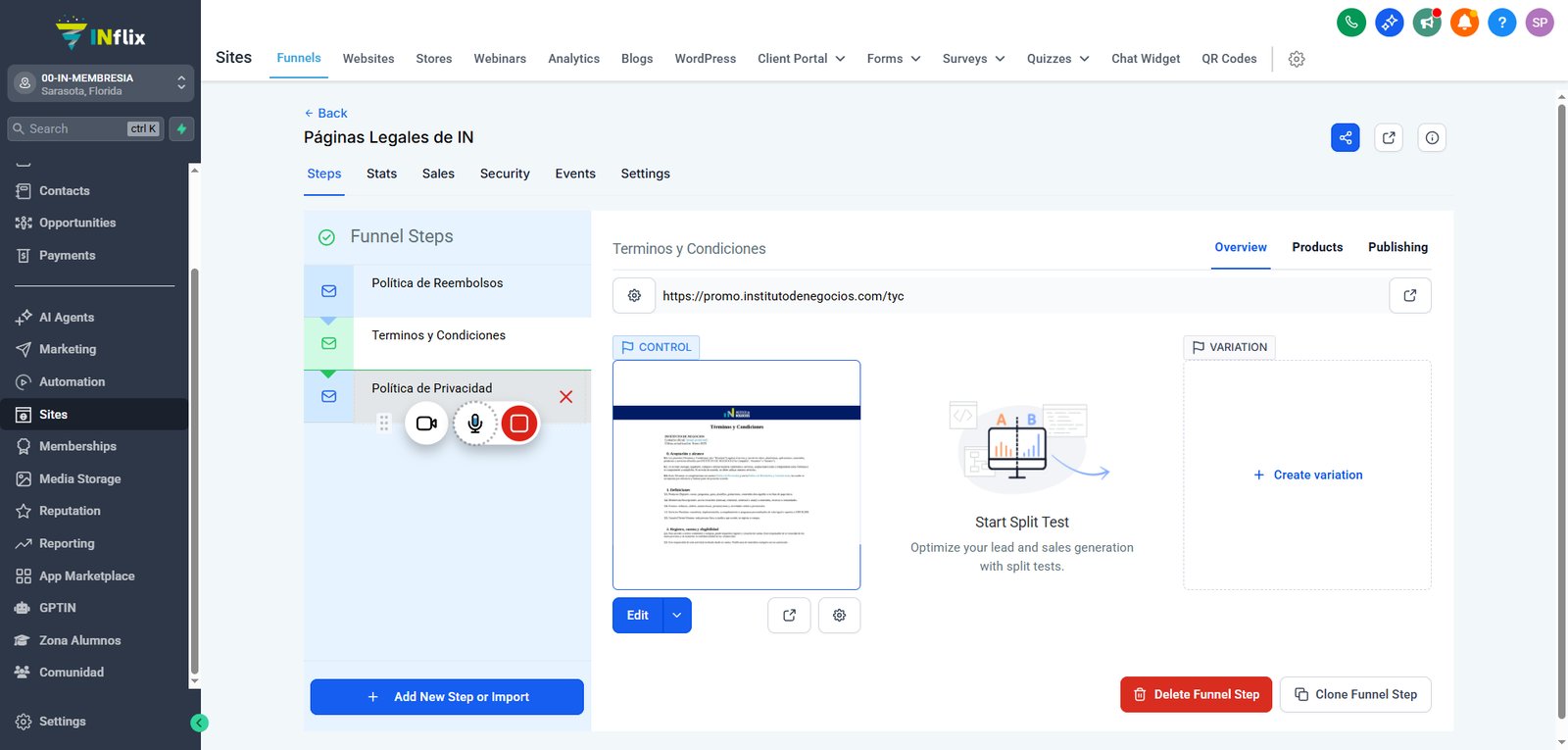The width and height of the screenshot is (1568, 750).
Task: Click the Edit page button
Action: point(638,616)
